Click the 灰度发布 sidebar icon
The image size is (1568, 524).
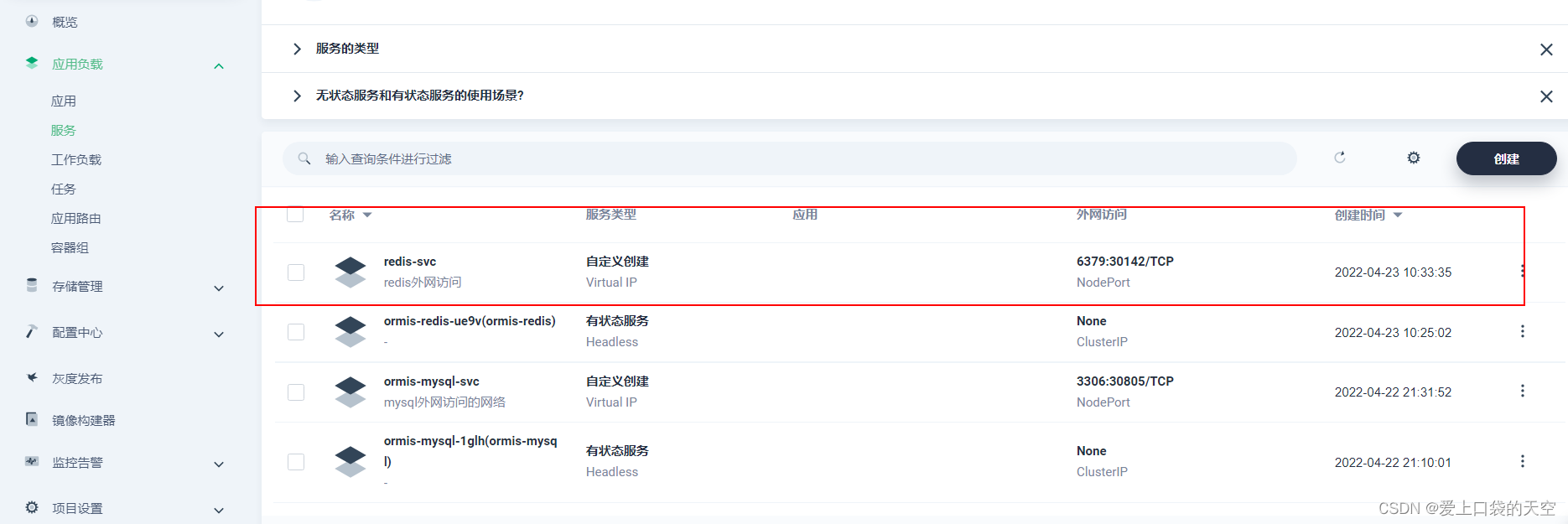point(32,378)
